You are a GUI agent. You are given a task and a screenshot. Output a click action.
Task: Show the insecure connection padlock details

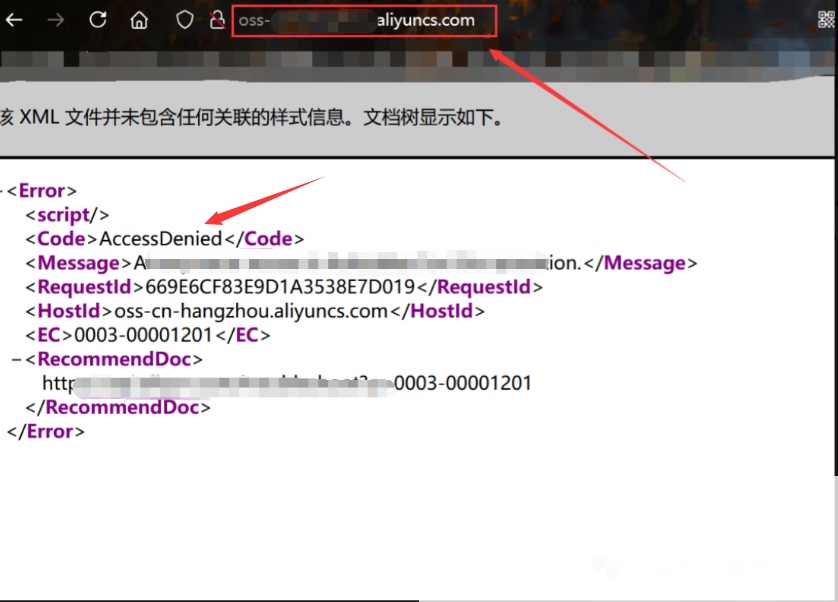tap(217, 20)
